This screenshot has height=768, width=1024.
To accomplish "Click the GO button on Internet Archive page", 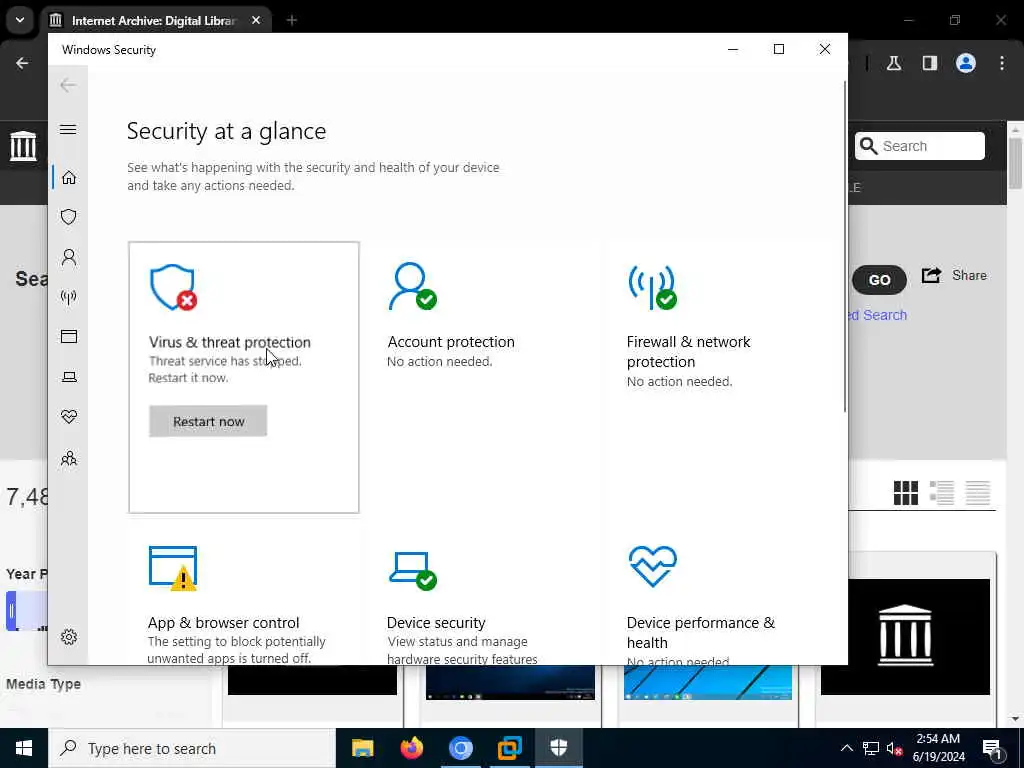I will coord(879,280).
